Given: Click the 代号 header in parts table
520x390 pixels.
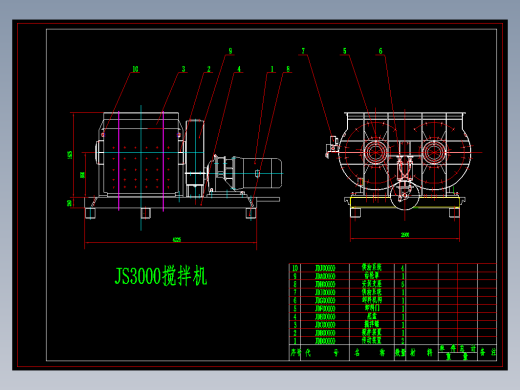Looking at the screenshot, I should (325, 353).
